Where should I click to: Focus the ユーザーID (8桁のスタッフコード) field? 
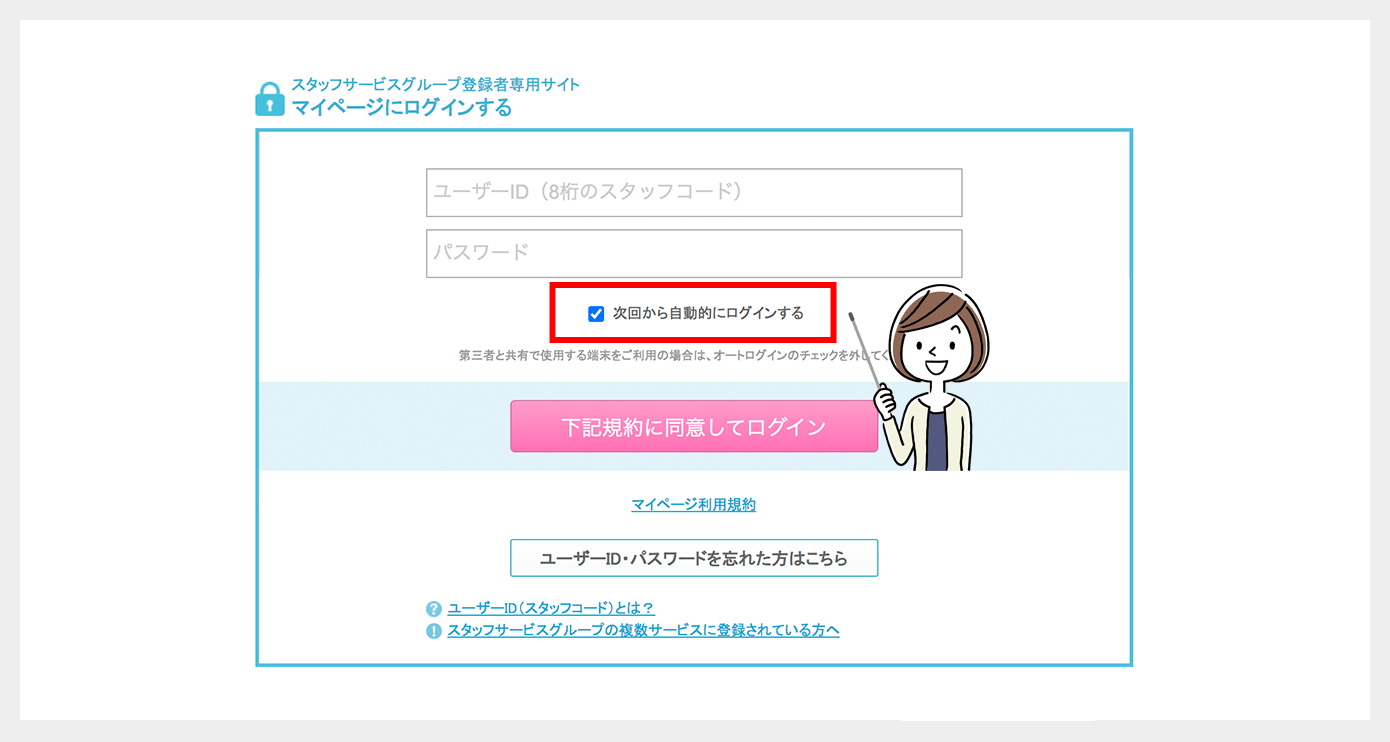point(694,192)
